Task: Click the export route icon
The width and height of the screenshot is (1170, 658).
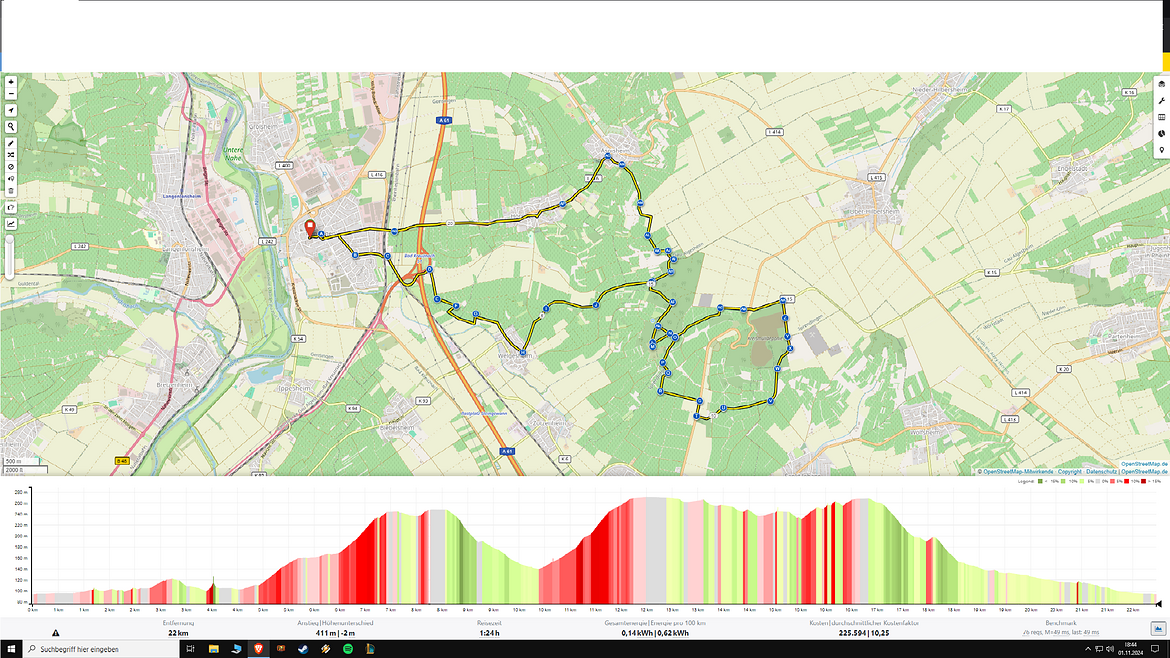Action: (10, 207)
